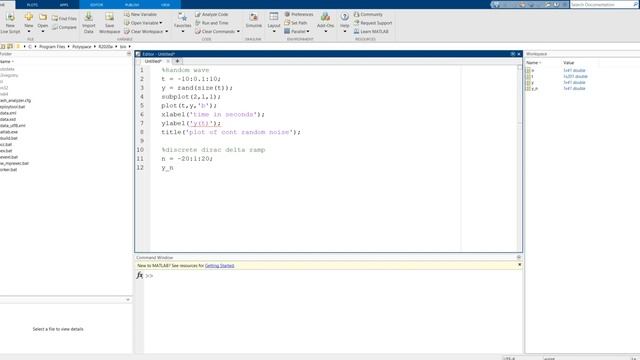Expand Clear Commands dropdown arrow

pos(238,31)
